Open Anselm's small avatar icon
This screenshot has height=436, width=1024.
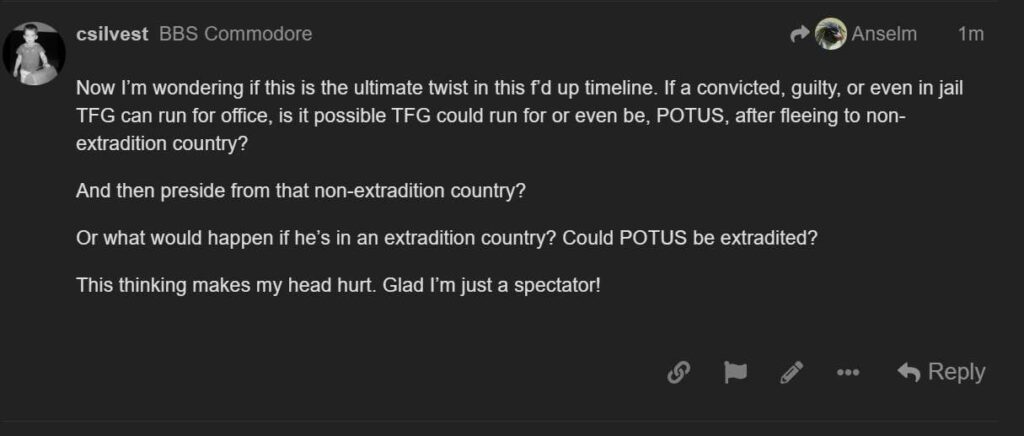(x=830, y=34)
